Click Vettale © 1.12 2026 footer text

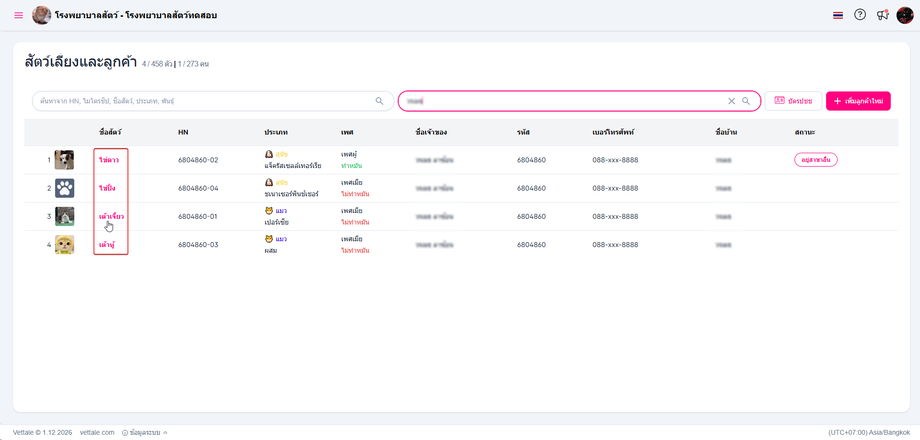pos(42,432)
